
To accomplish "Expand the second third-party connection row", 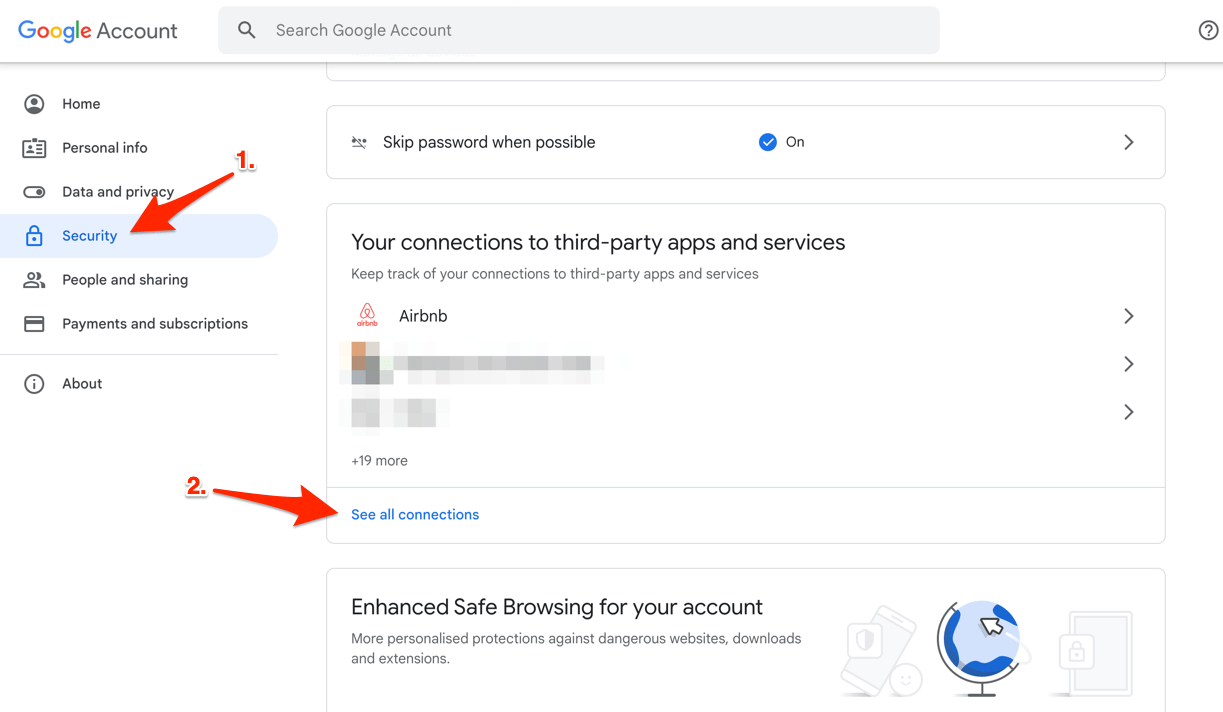I will tap(1128, 364).
